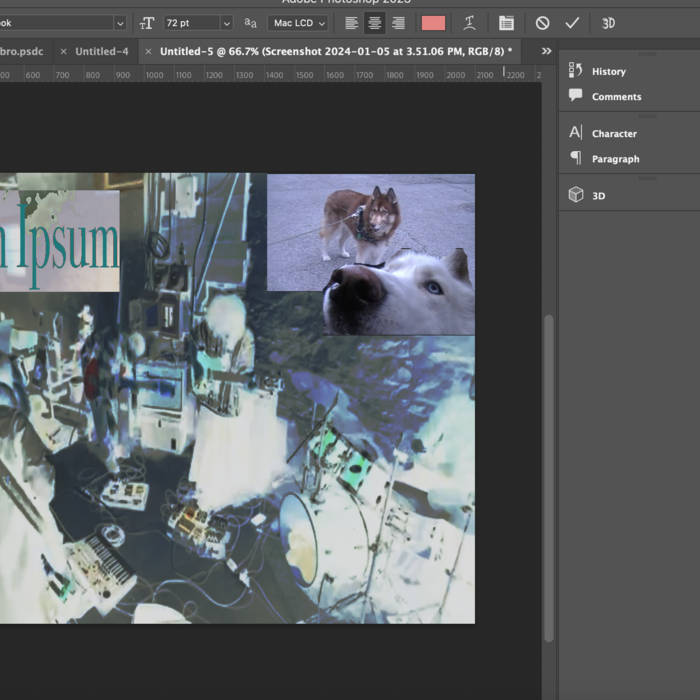Click the Create warped text icon
This screenshot has width=700, height=700.
tap(470, 23)
